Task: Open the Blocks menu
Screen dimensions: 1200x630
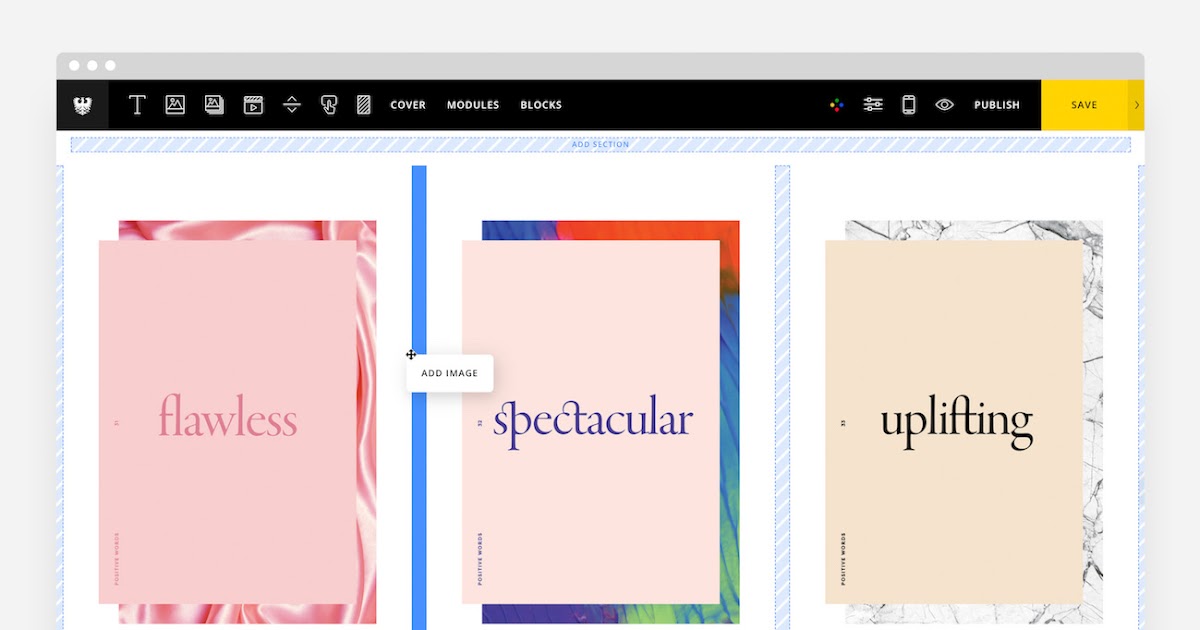Action: click(x=541, y=105)
